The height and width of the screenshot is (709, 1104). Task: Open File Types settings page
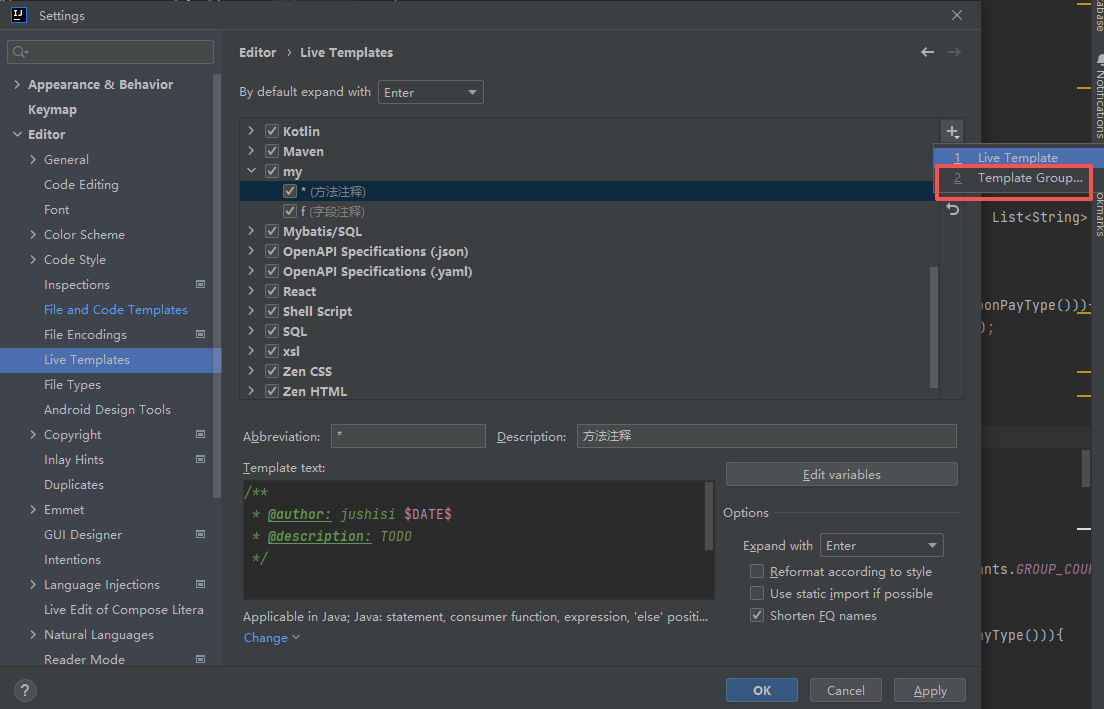(72, 384)
